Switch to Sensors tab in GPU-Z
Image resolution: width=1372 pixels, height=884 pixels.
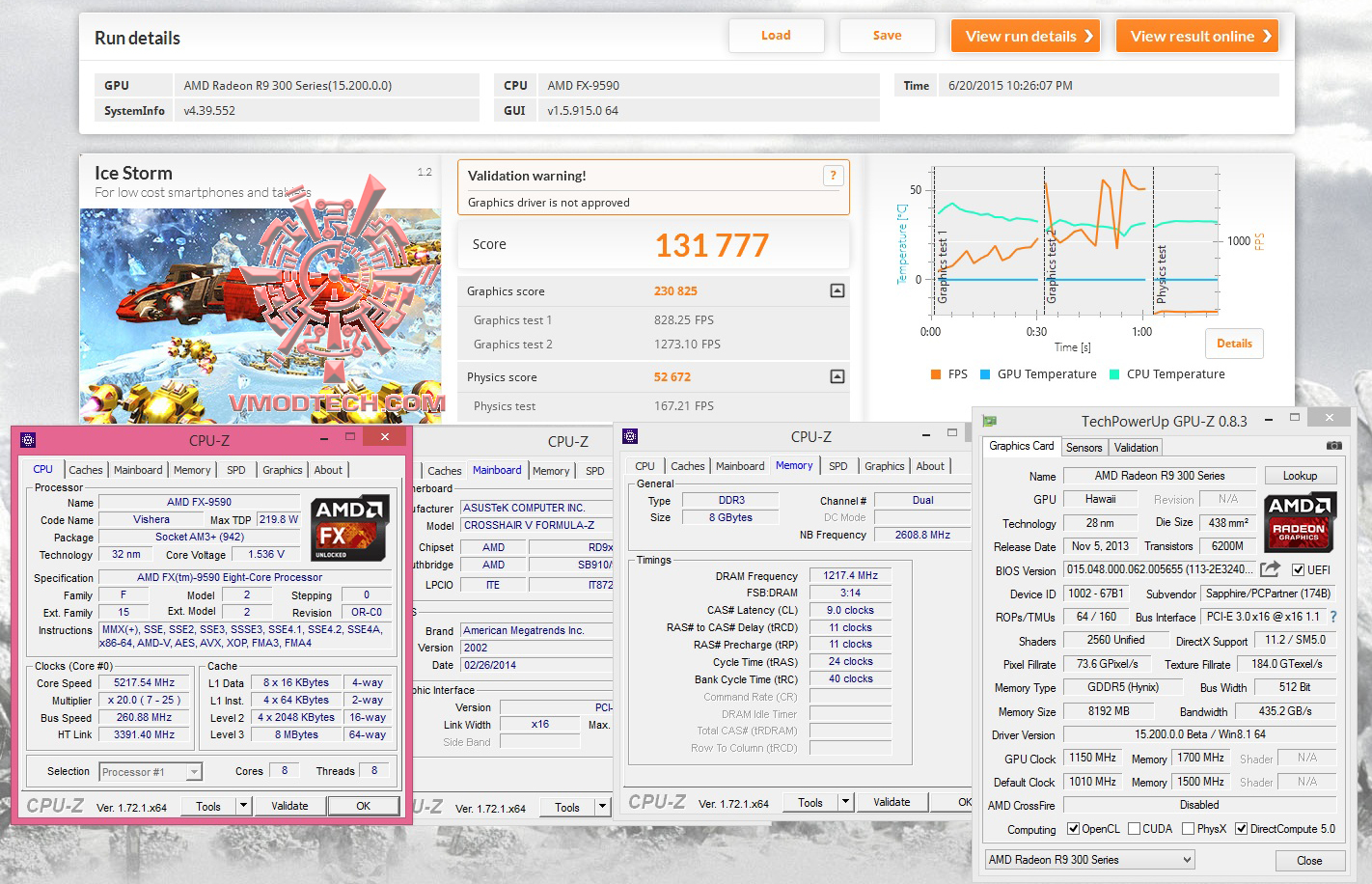[x=1084, y=448]
